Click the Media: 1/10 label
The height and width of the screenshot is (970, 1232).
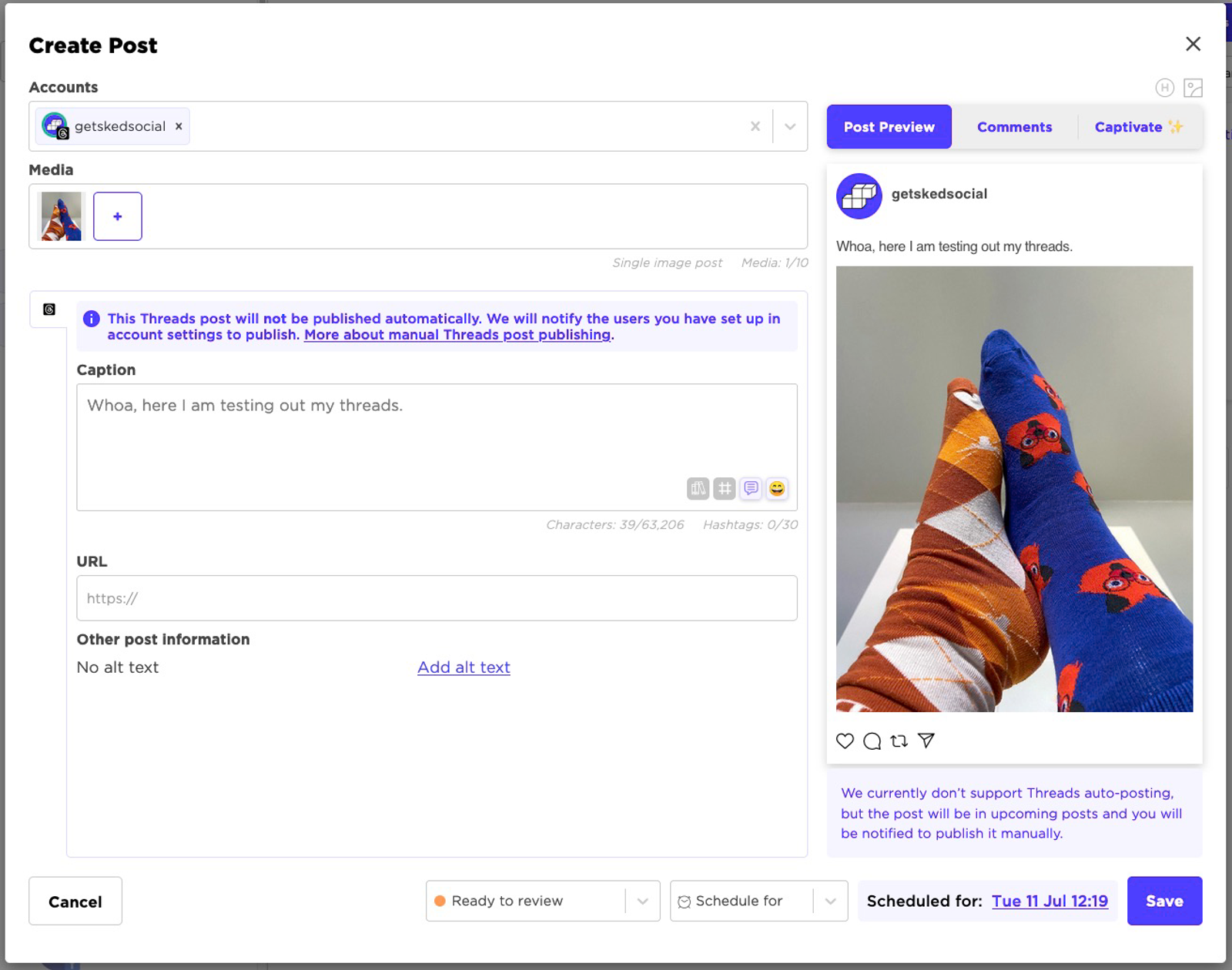[x=775, y=263]
